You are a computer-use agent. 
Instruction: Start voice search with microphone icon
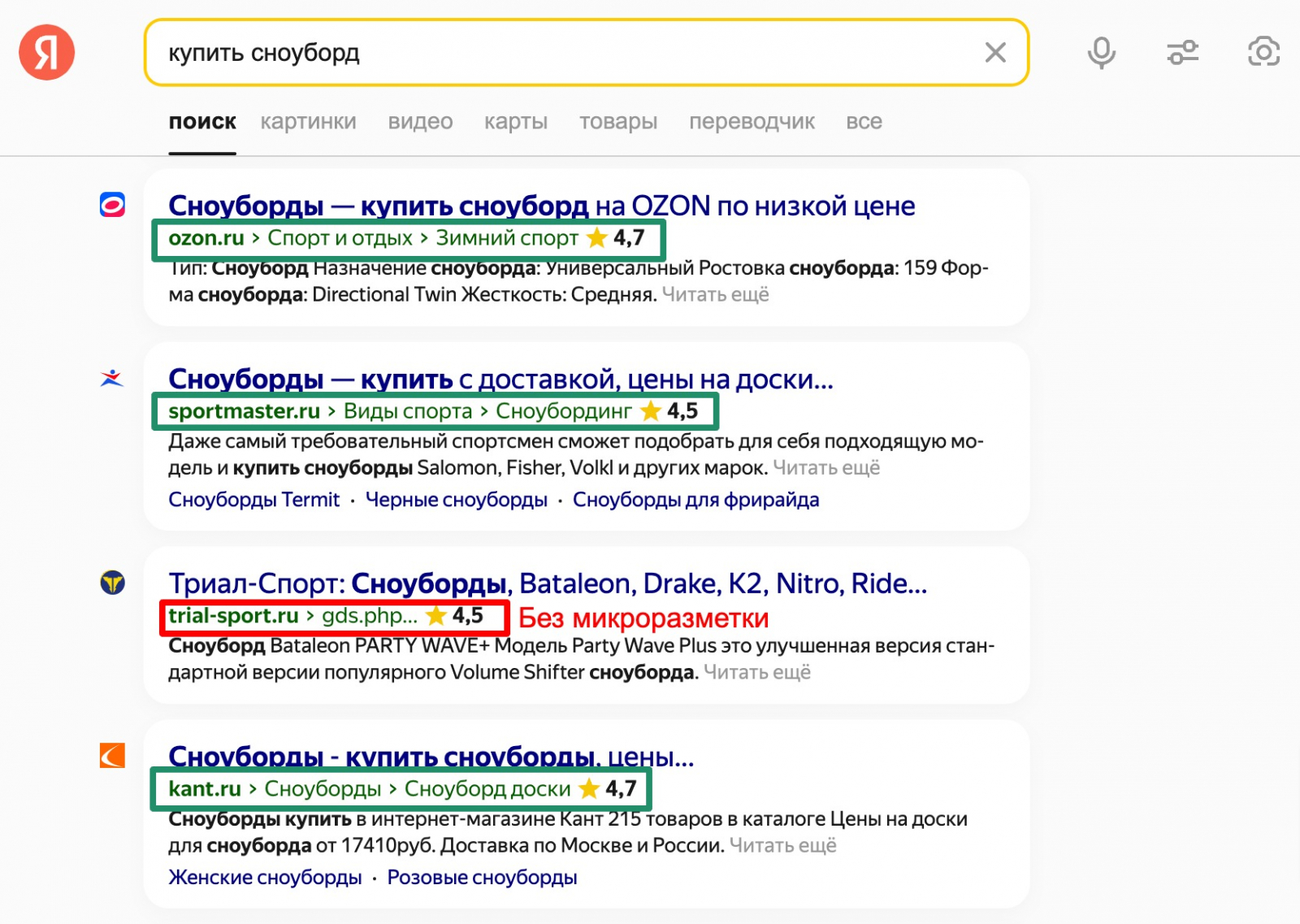(1101, 53)
